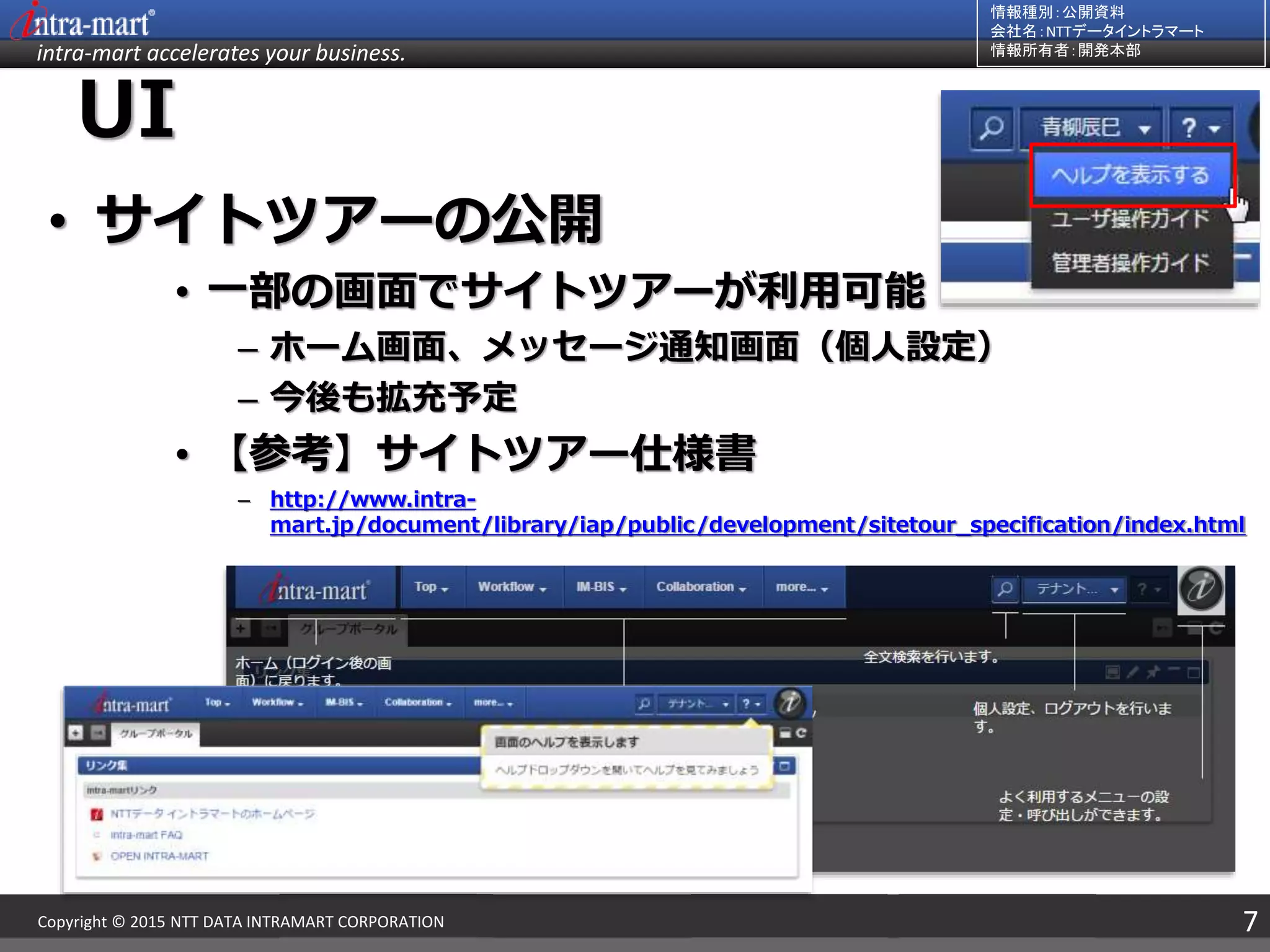1270x952 pixels.
Task: Select 管理者操作ガイド menu entry
Action: tap(1130, 263)
